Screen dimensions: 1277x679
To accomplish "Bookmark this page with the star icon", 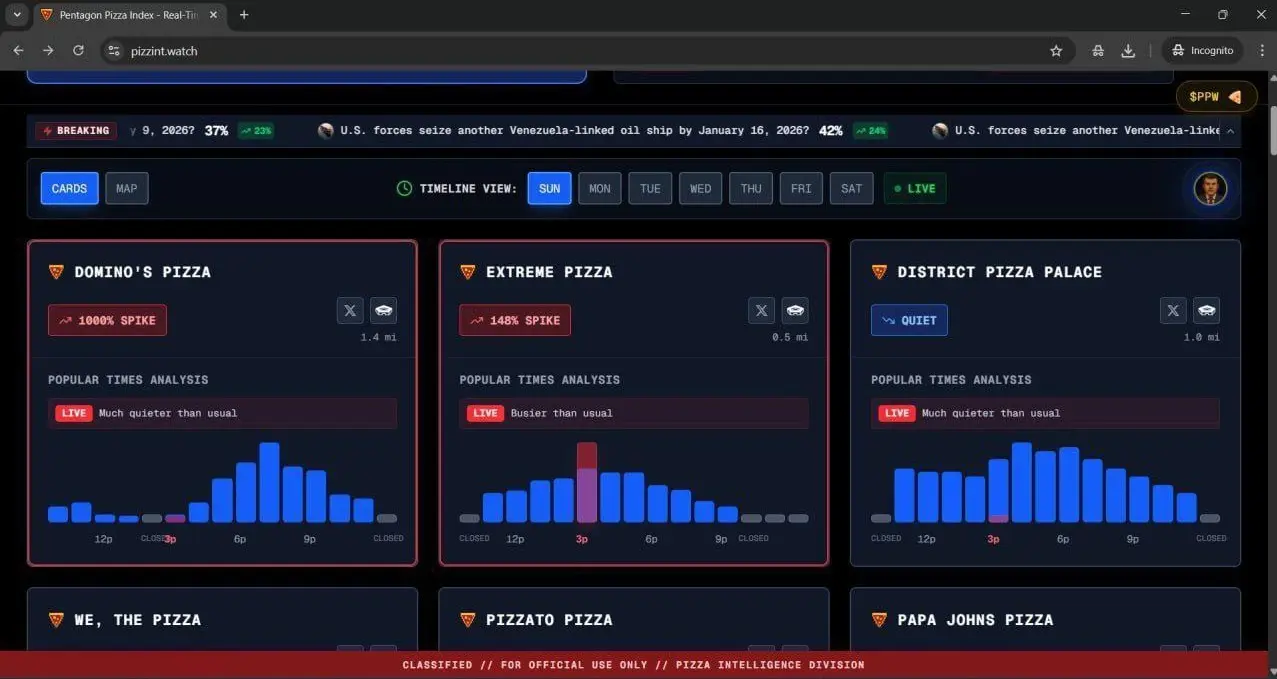I will [x=1056, y=51].
